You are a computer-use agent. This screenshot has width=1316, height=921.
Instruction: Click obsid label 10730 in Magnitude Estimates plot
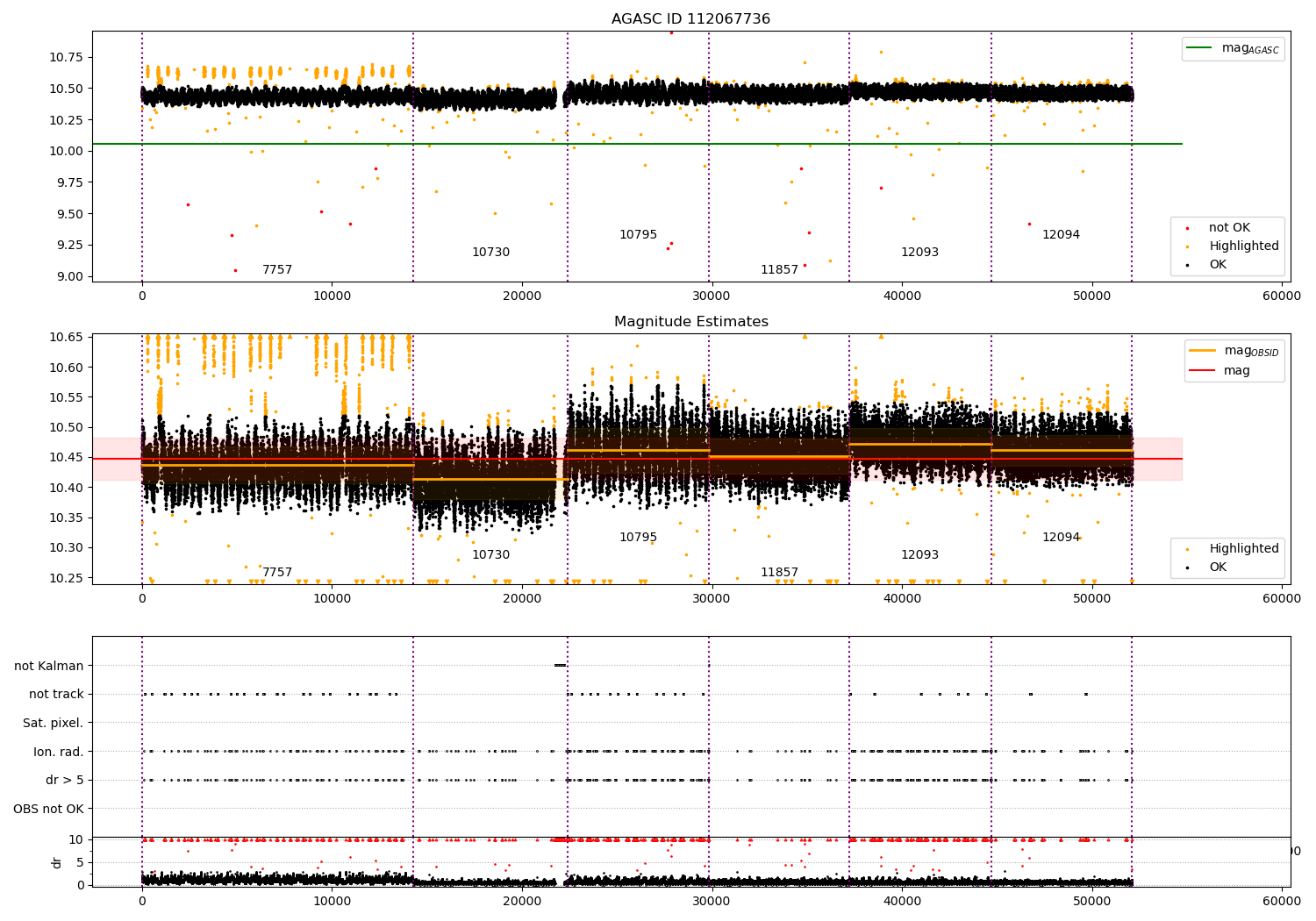[x=490, y=555]
